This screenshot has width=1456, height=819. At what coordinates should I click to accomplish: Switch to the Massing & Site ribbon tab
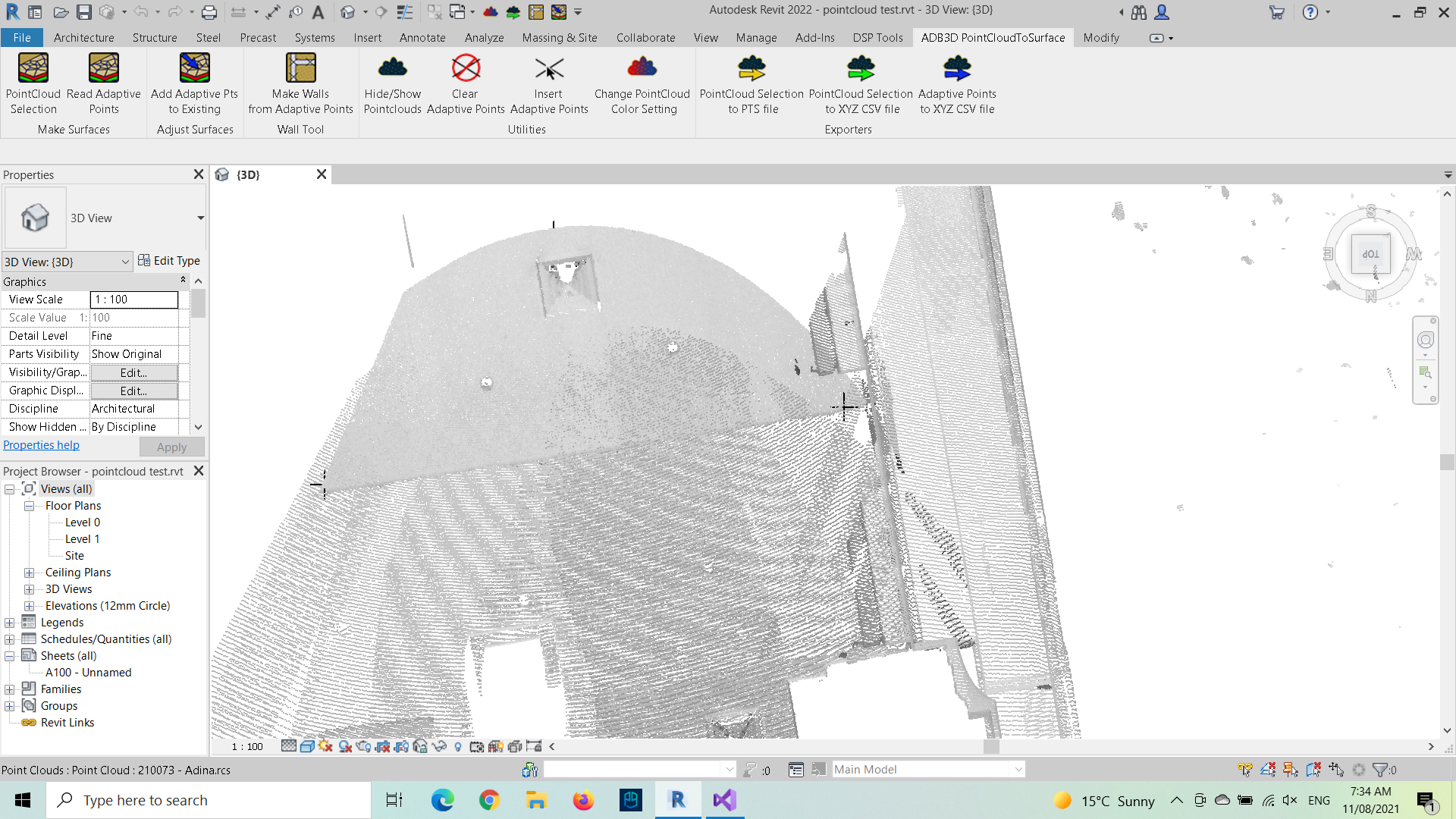(x=559, y=38)
